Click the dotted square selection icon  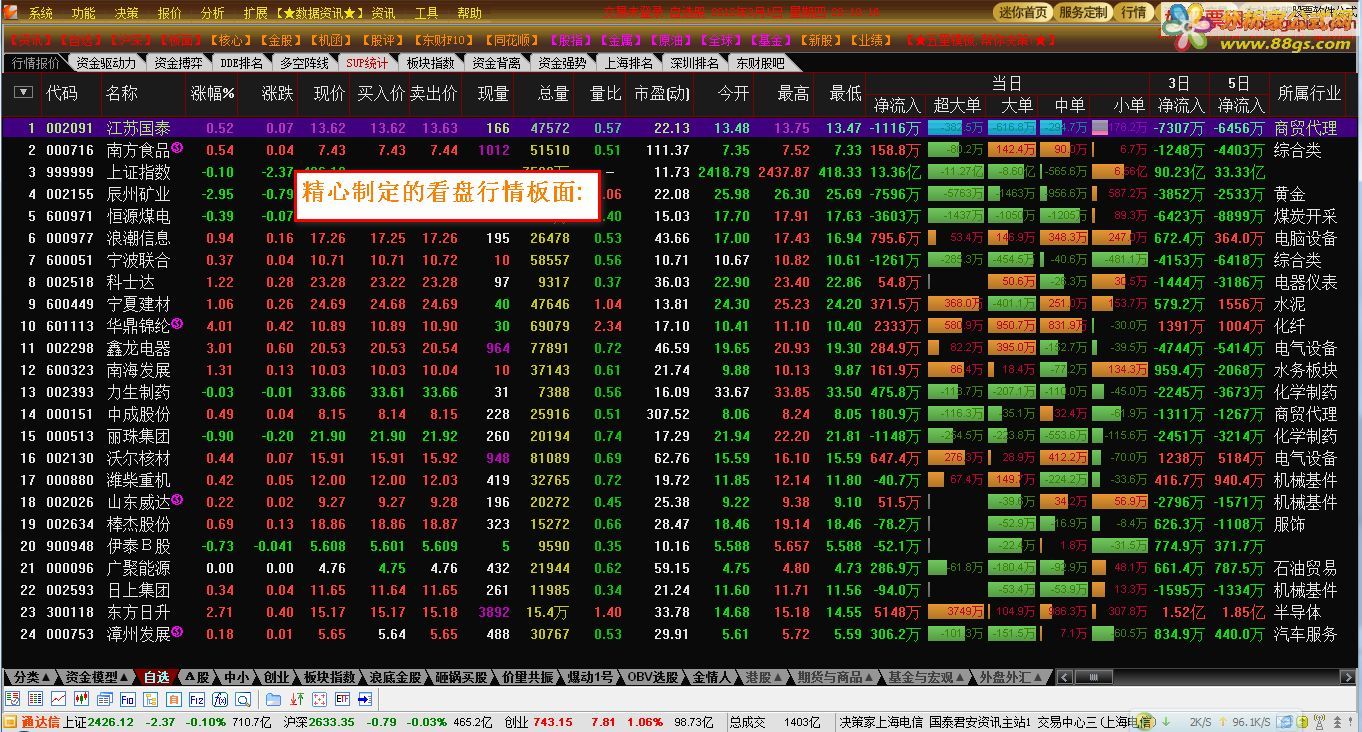pos(319,699)
